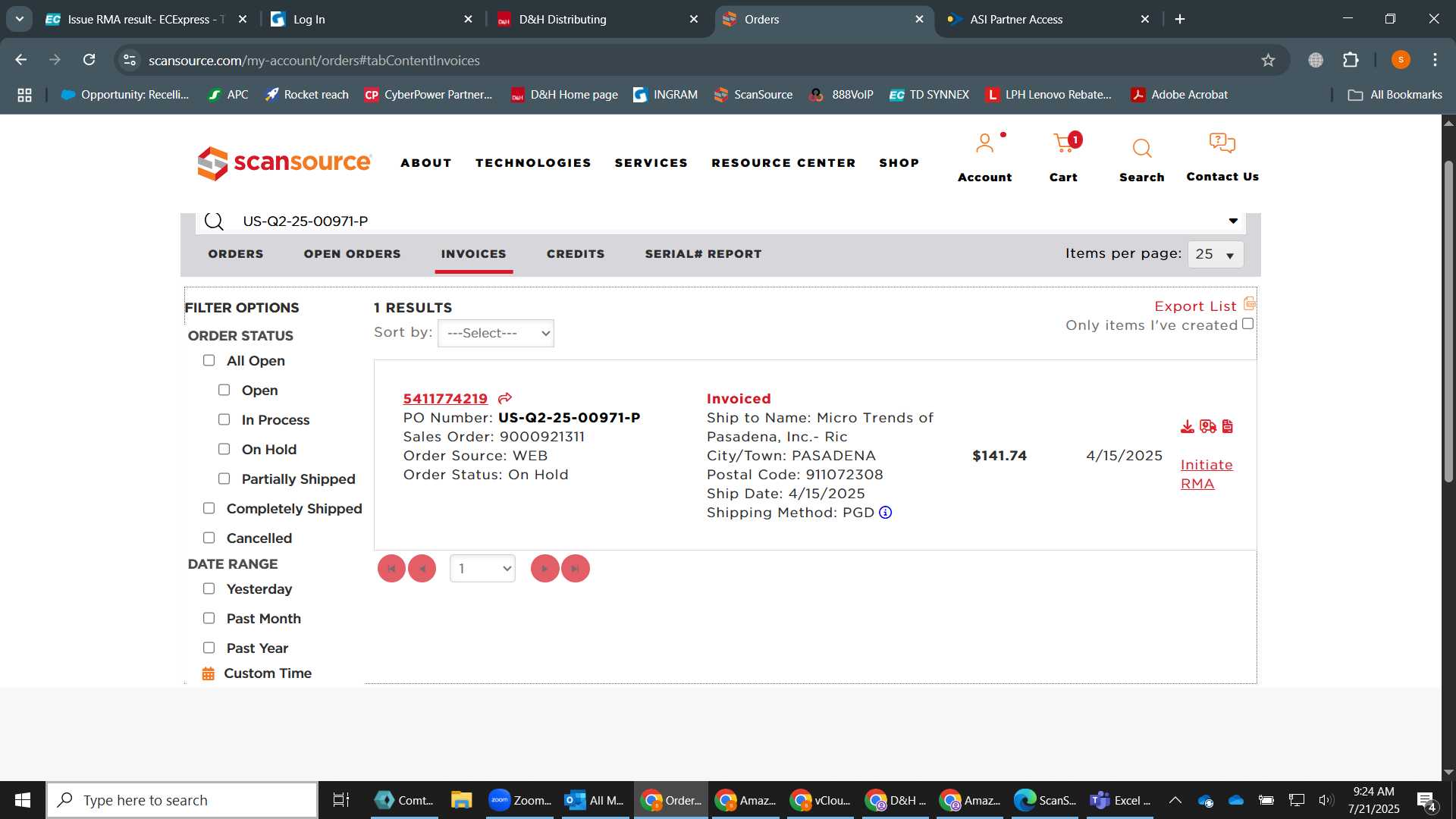Viewport: 1456px width, 819px height.
Task: Check the Cancelled filter
Action: [209, 538]
